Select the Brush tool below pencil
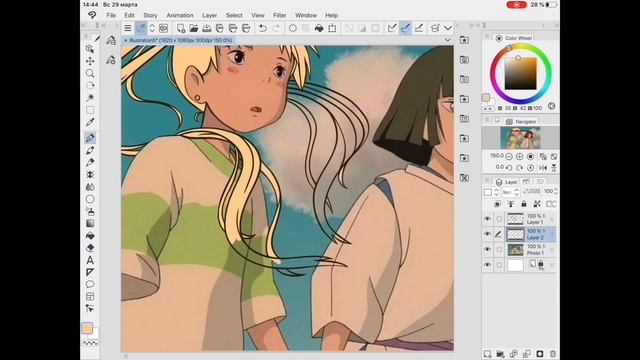 [90, 162]
